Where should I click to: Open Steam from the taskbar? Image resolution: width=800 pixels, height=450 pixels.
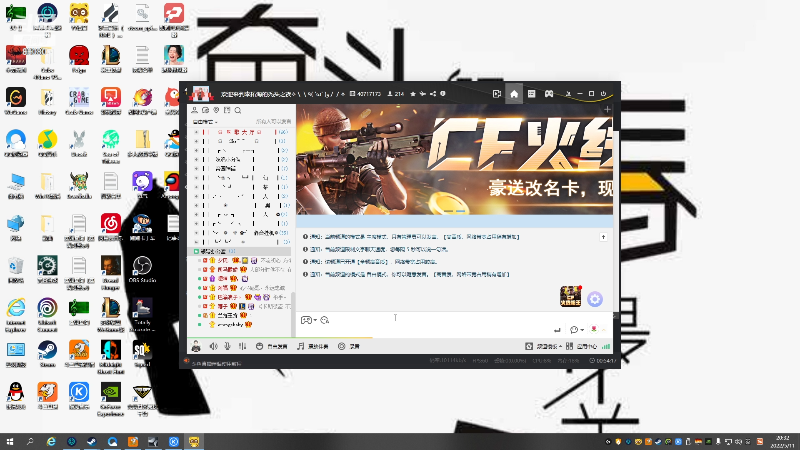point(92,441)
